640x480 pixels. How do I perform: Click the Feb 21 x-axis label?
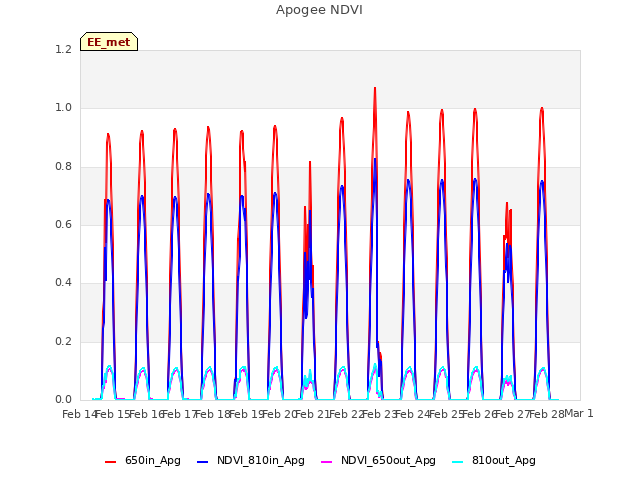[312, 414]
